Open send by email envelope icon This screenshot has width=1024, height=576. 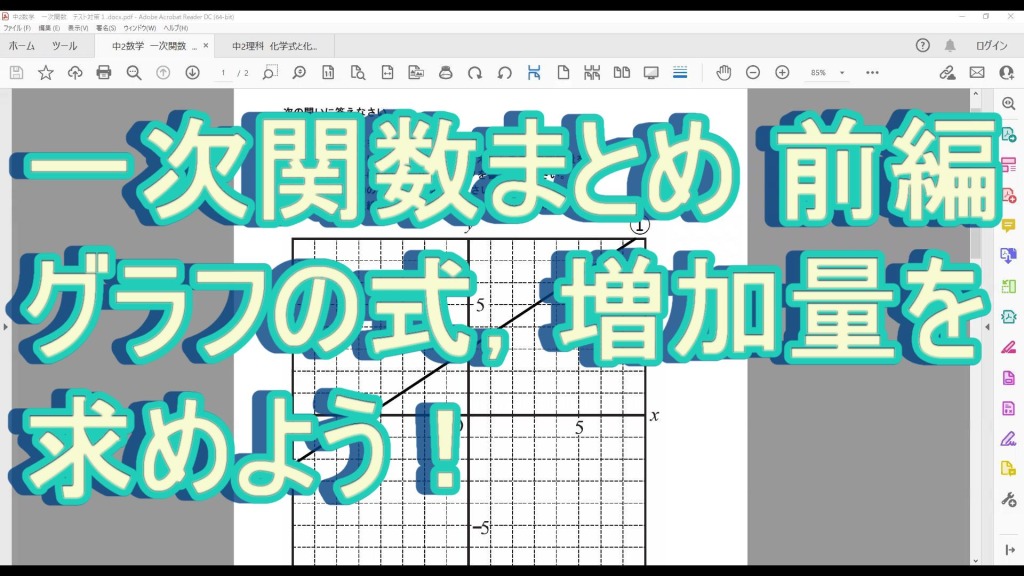(x=977, y=73)
